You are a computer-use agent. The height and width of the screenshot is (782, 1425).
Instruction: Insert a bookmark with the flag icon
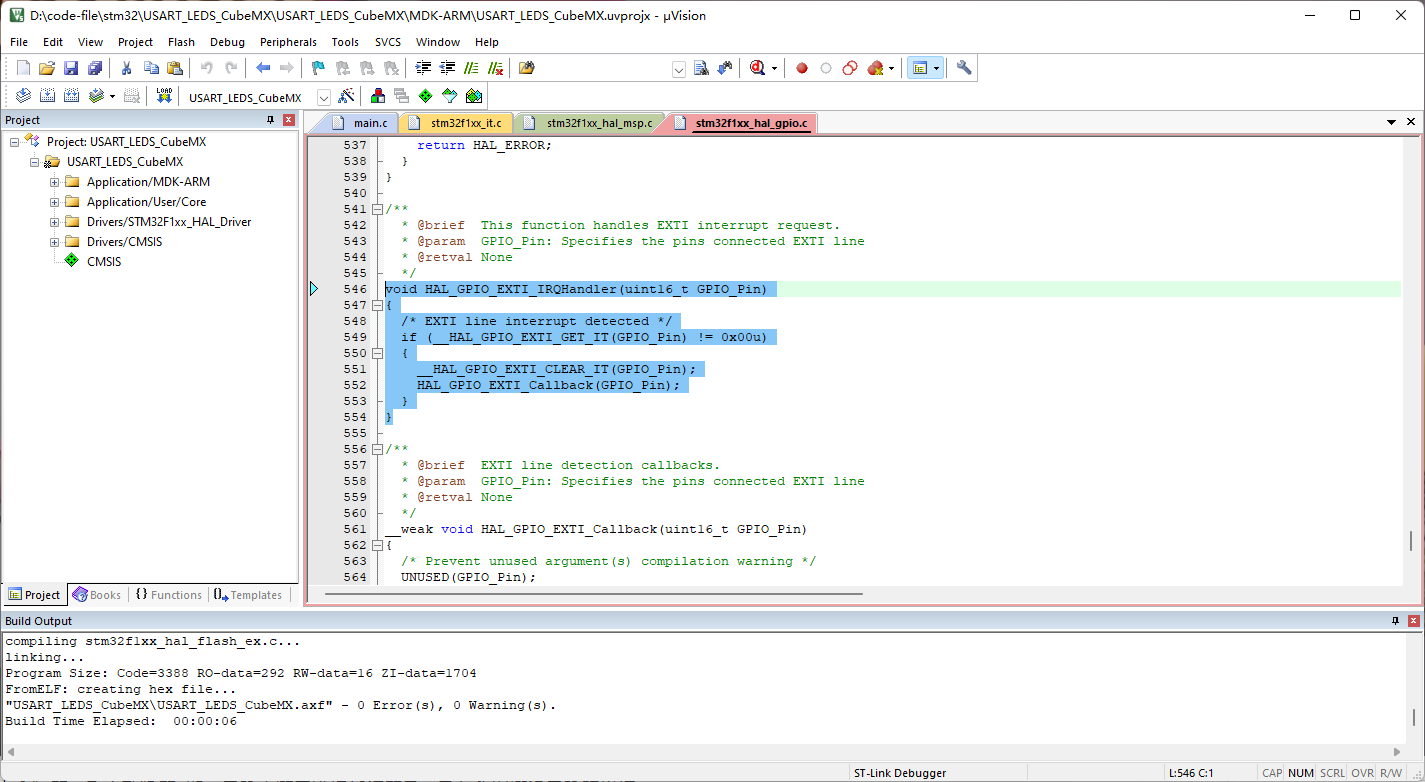tap(318, 68)
